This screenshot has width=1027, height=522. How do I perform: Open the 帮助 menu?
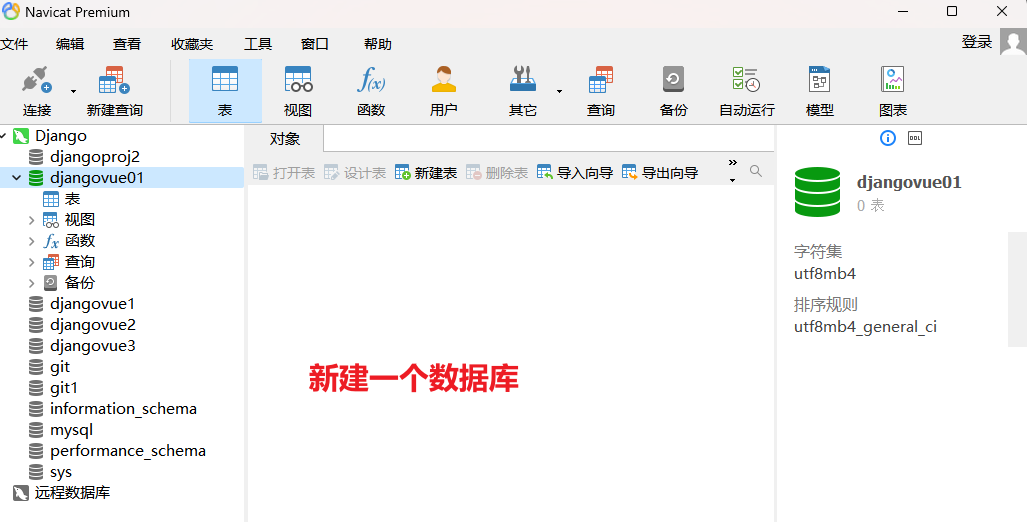(x=377, y=44)
